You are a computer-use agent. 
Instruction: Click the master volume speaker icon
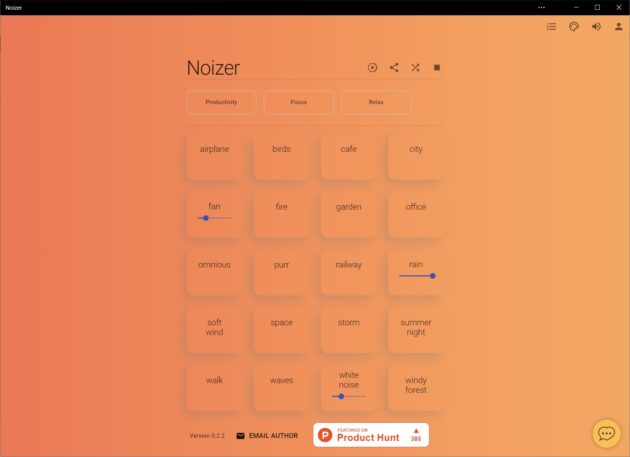click(596, 27)
